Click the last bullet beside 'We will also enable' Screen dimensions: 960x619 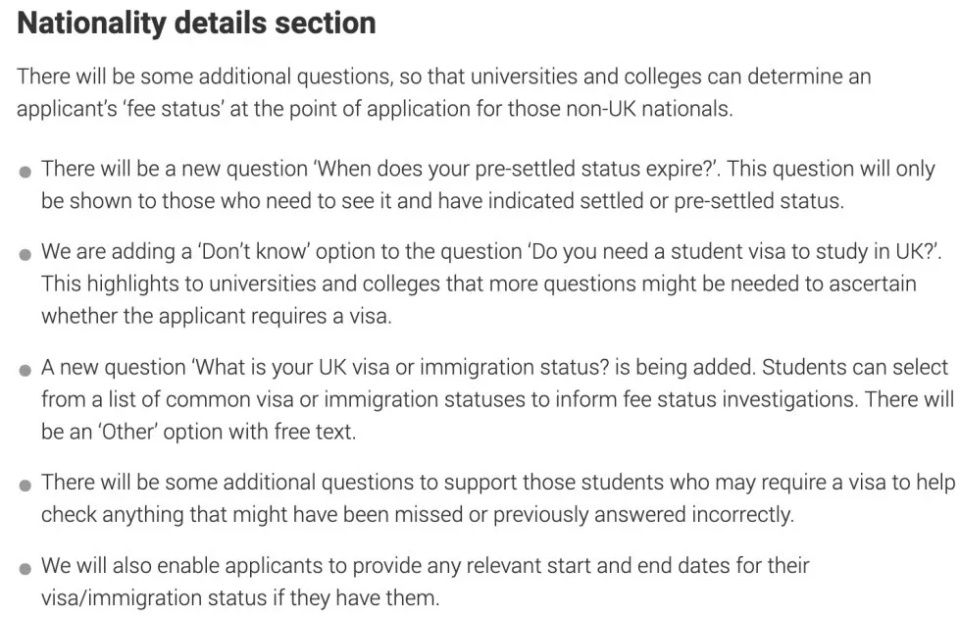25,568
